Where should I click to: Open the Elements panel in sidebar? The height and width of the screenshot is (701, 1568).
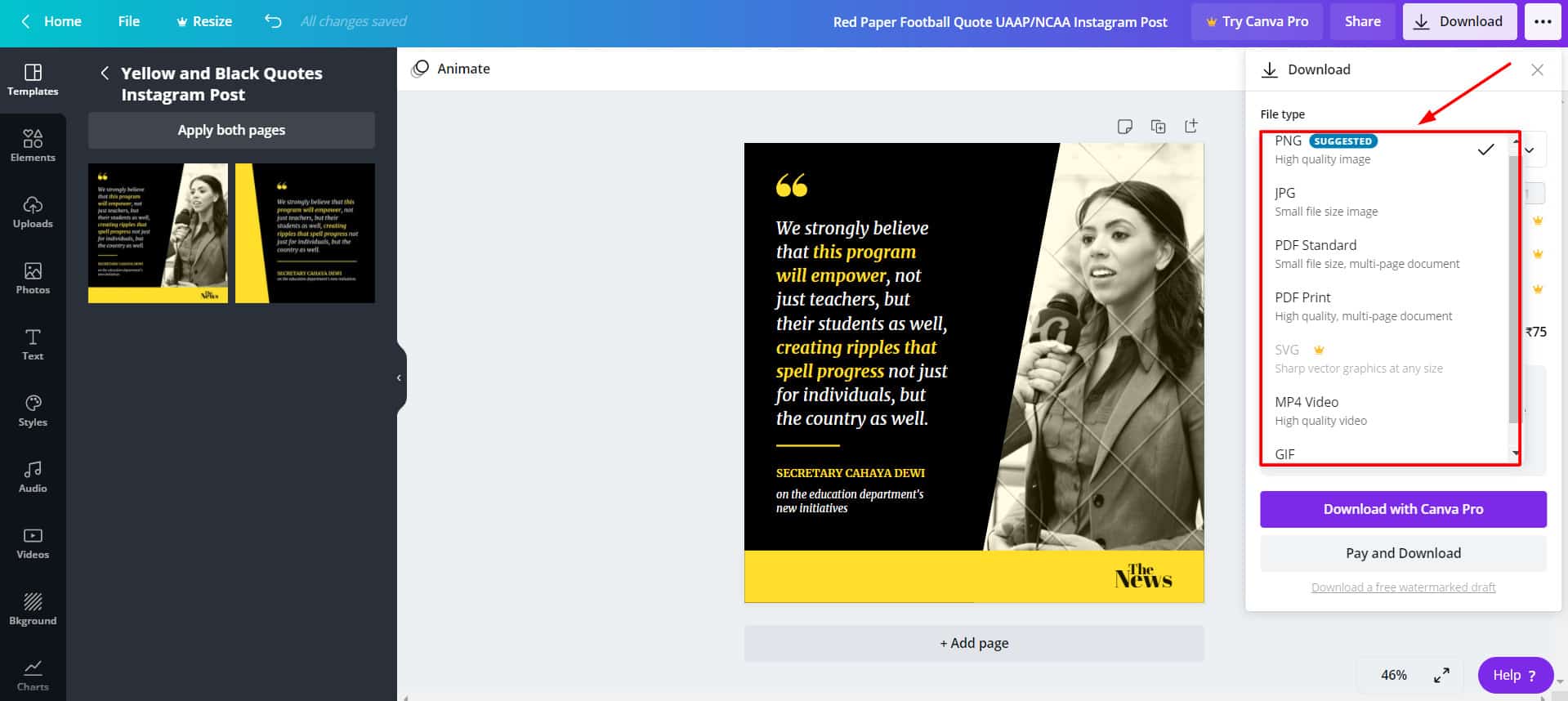(33, 145)
